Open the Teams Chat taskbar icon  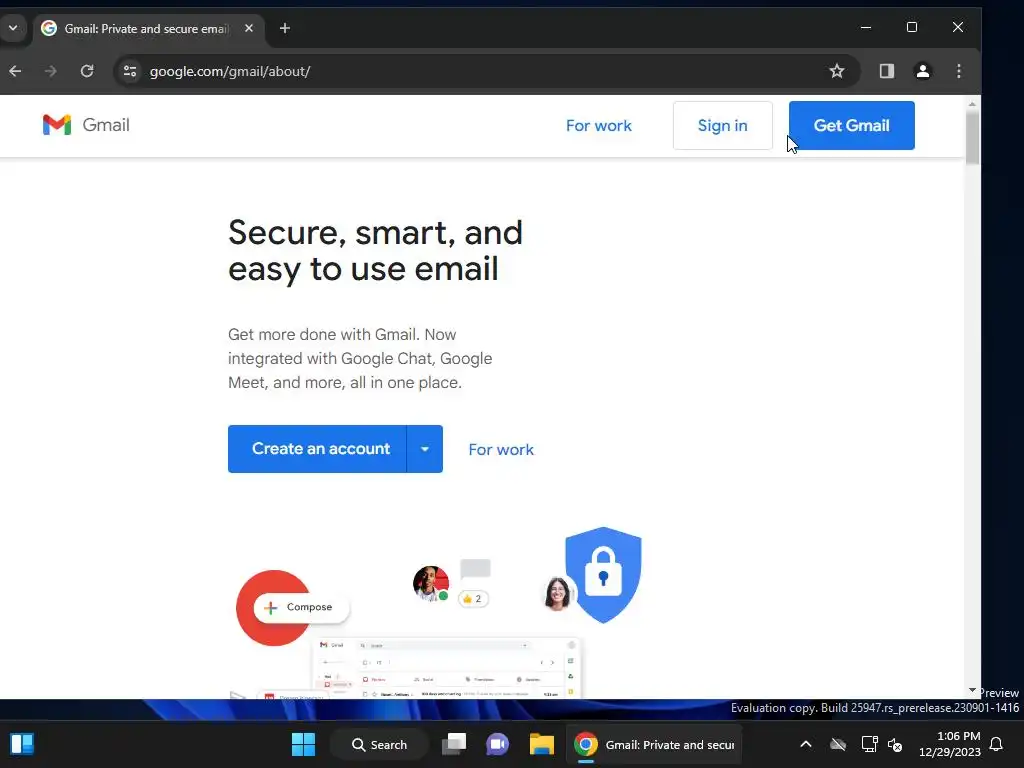[x=498, y=744]
